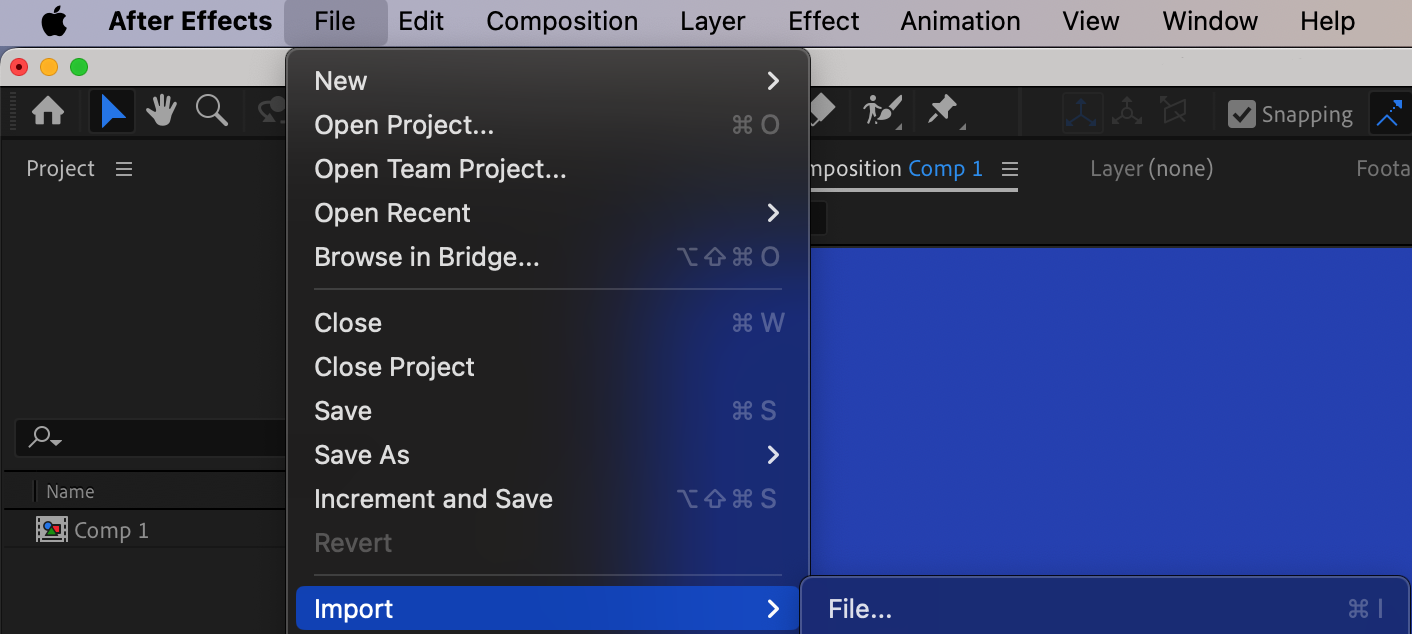Expand the Open Recent submenu
This screenshot has height=634, width=1412.
tap(546, 213)
